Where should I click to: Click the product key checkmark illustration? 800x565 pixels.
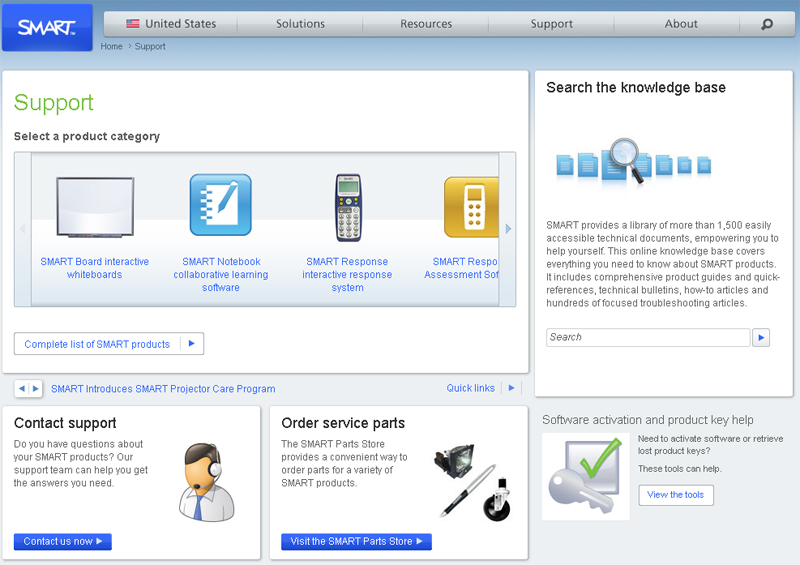pos(586,477)
